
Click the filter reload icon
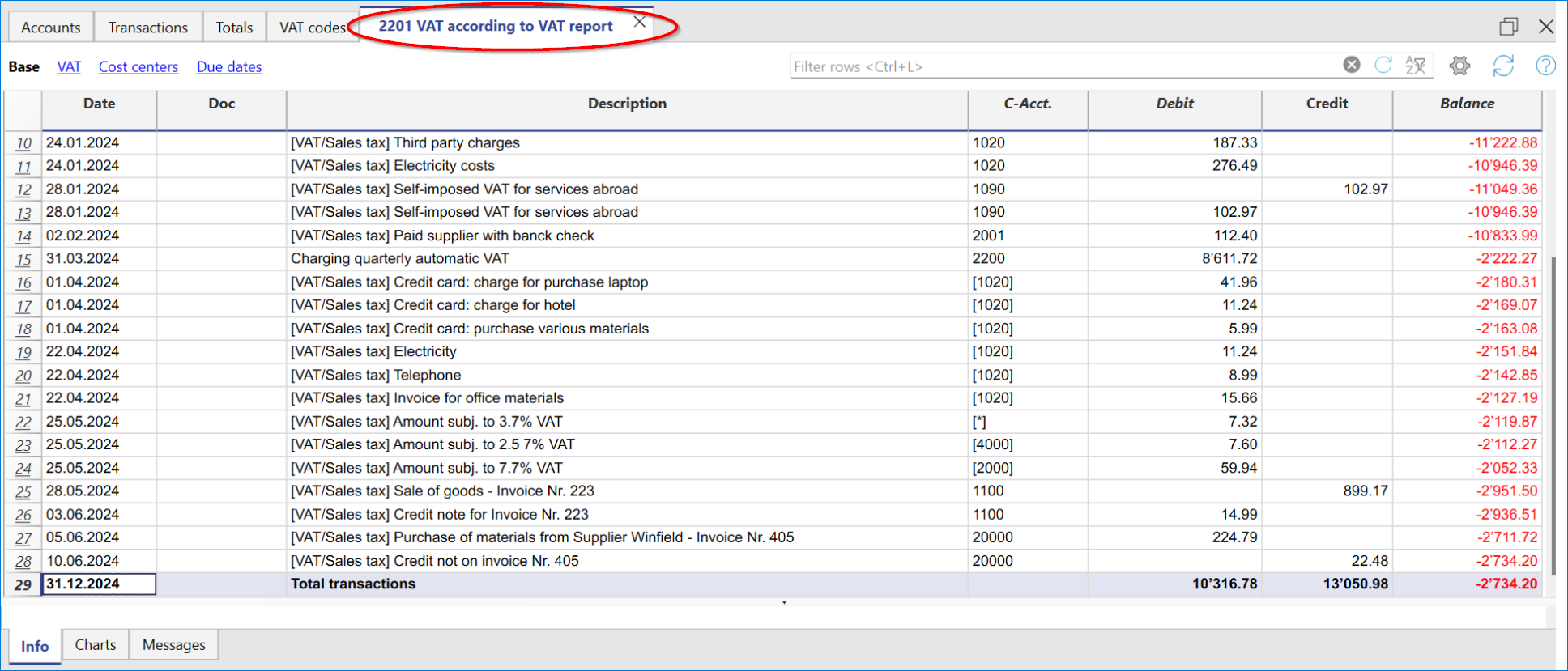pos(1383,65)
